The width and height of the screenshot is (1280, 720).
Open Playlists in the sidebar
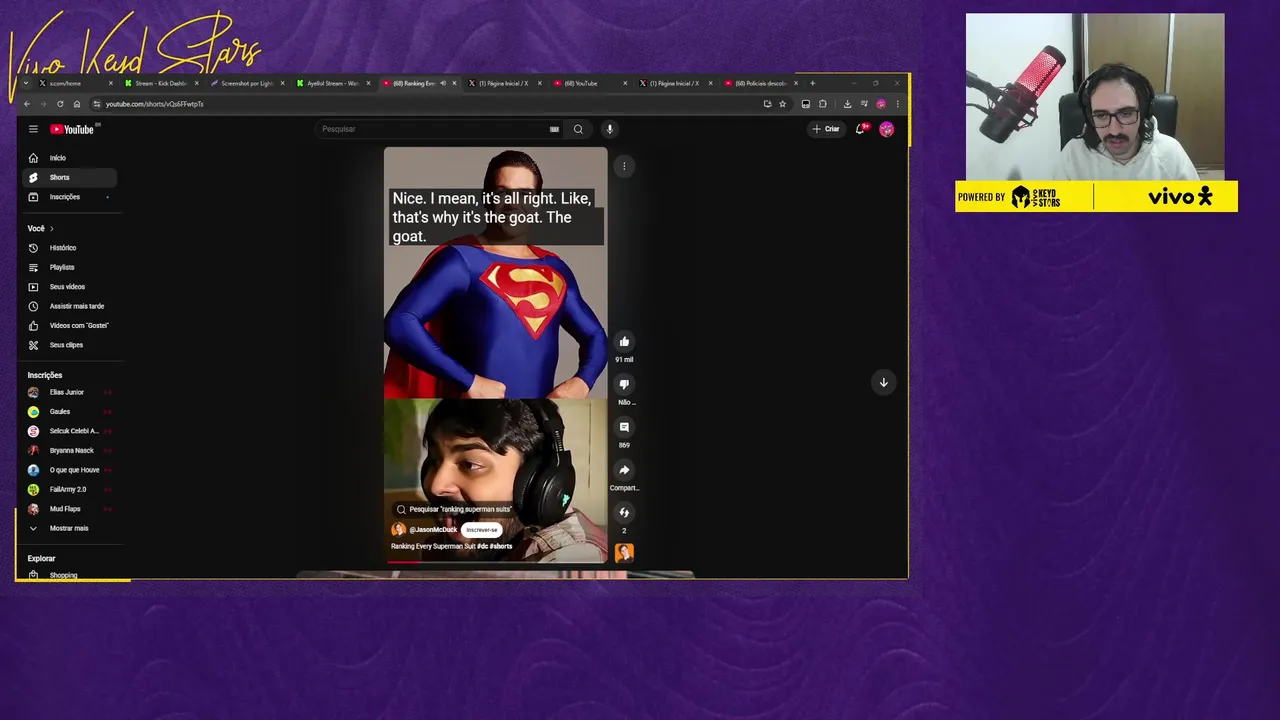coord(69,267)
